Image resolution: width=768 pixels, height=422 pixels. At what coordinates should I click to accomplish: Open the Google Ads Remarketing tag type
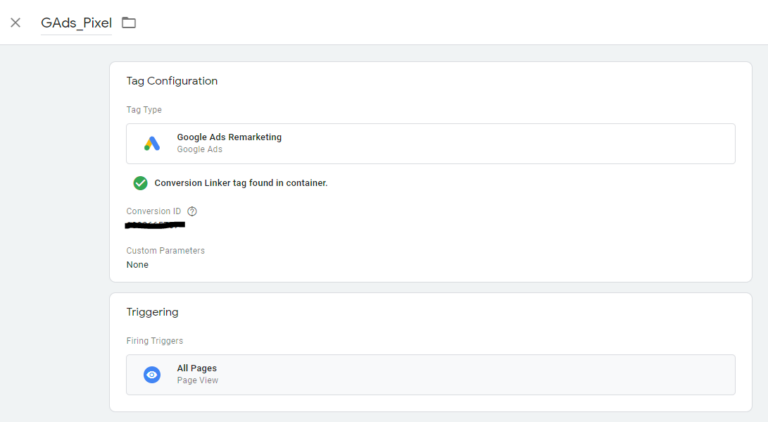[x=431, y=143]
